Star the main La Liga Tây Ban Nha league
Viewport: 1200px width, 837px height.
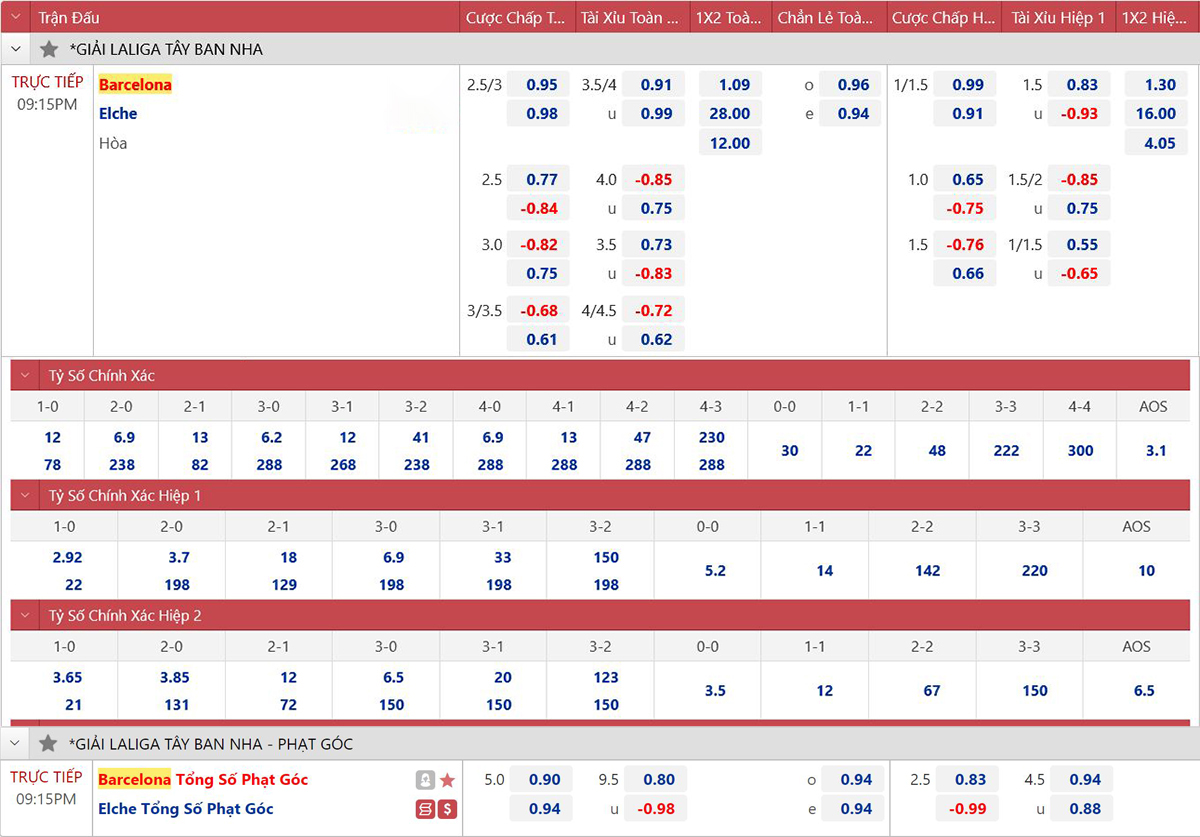tap(49, 49)
